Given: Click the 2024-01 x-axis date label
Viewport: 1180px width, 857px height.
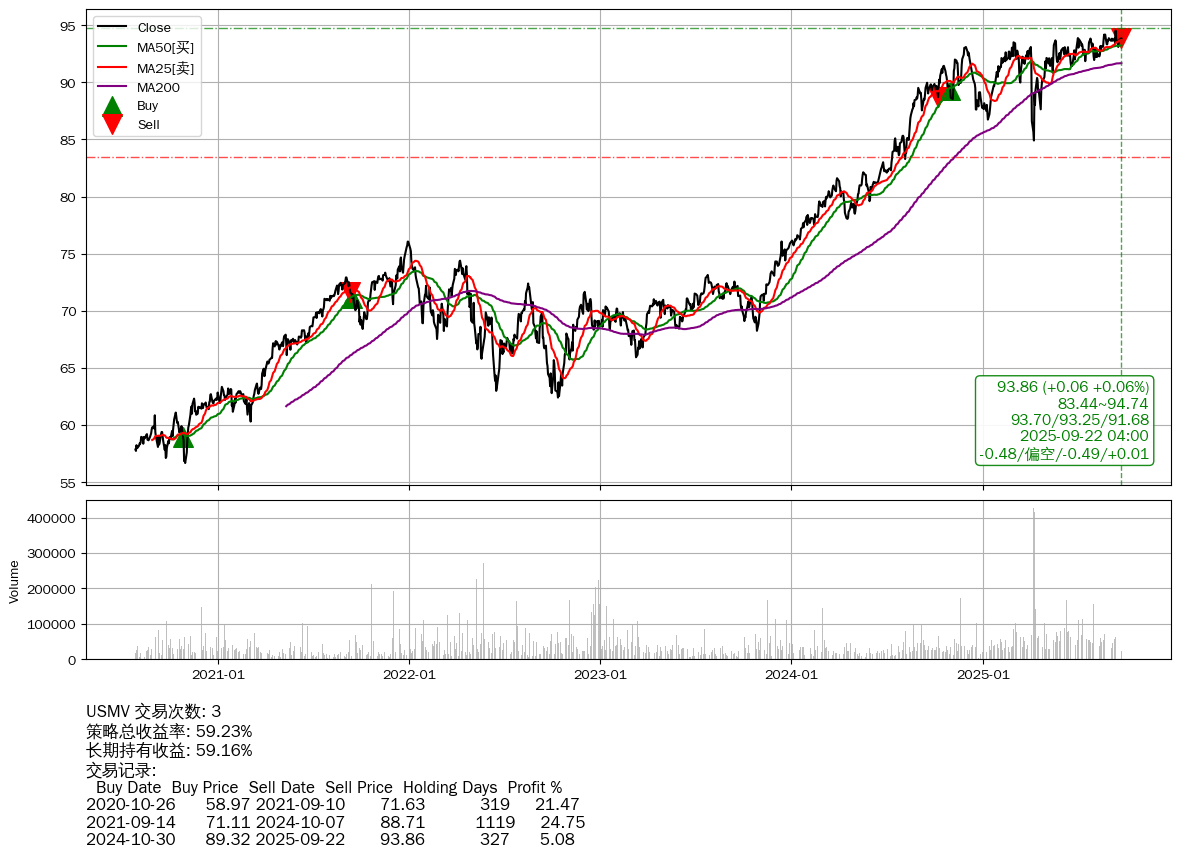Looking at the screenshot, I should coord(791,675).
